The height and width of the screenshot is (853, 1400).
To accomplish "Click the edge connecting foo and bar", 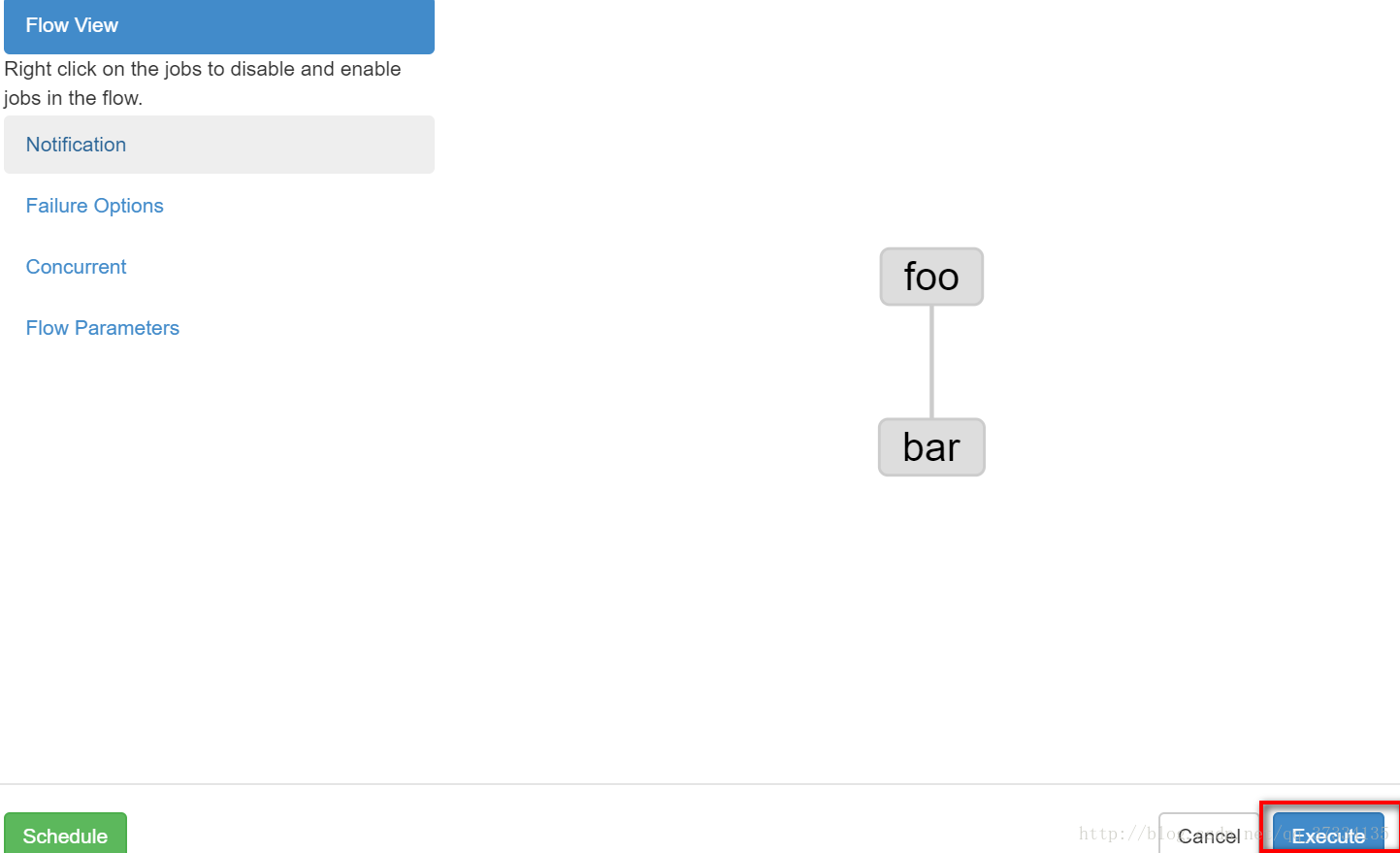I will [931, 362].
